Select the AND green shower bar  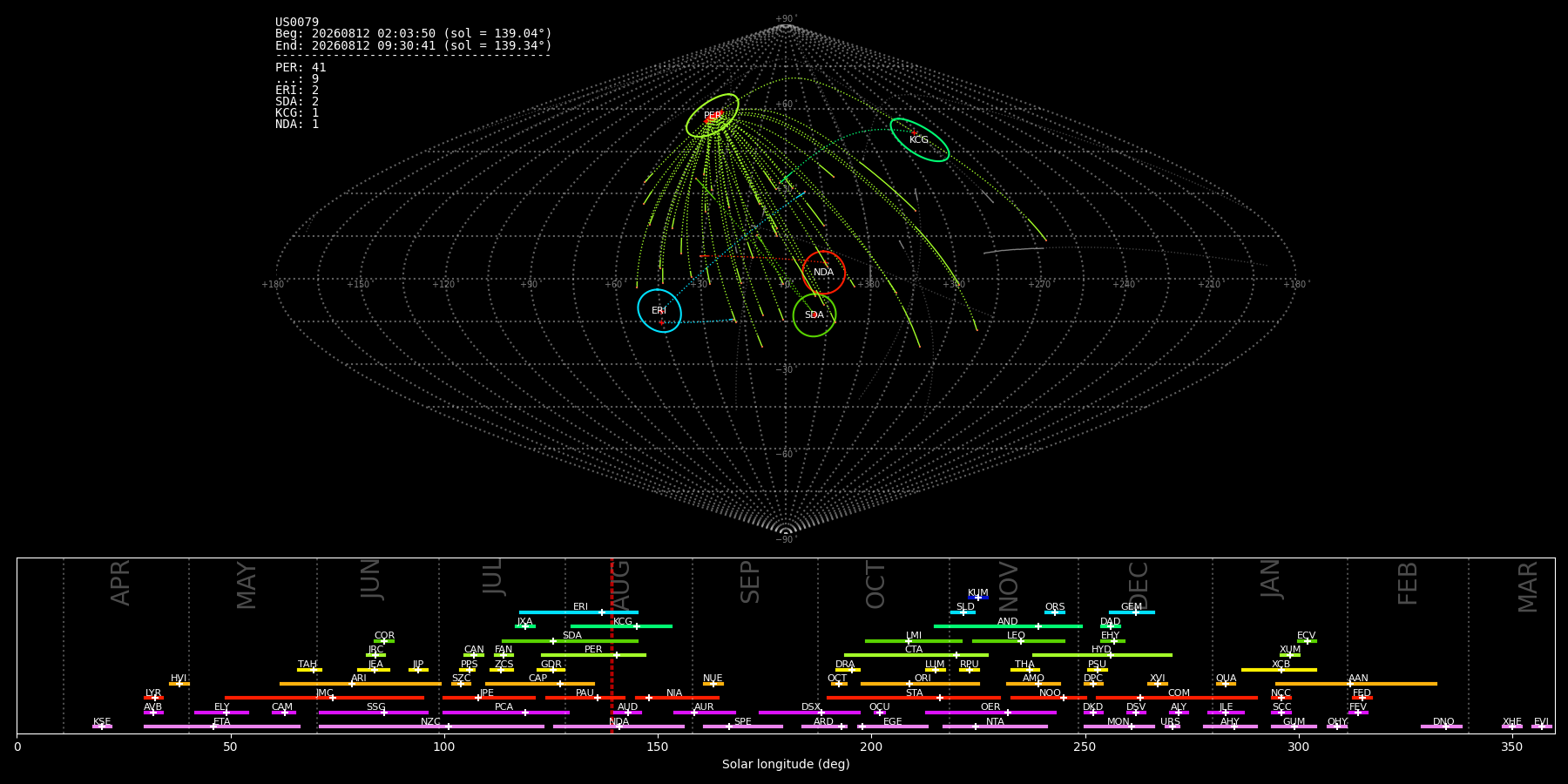coord(1008,626)
